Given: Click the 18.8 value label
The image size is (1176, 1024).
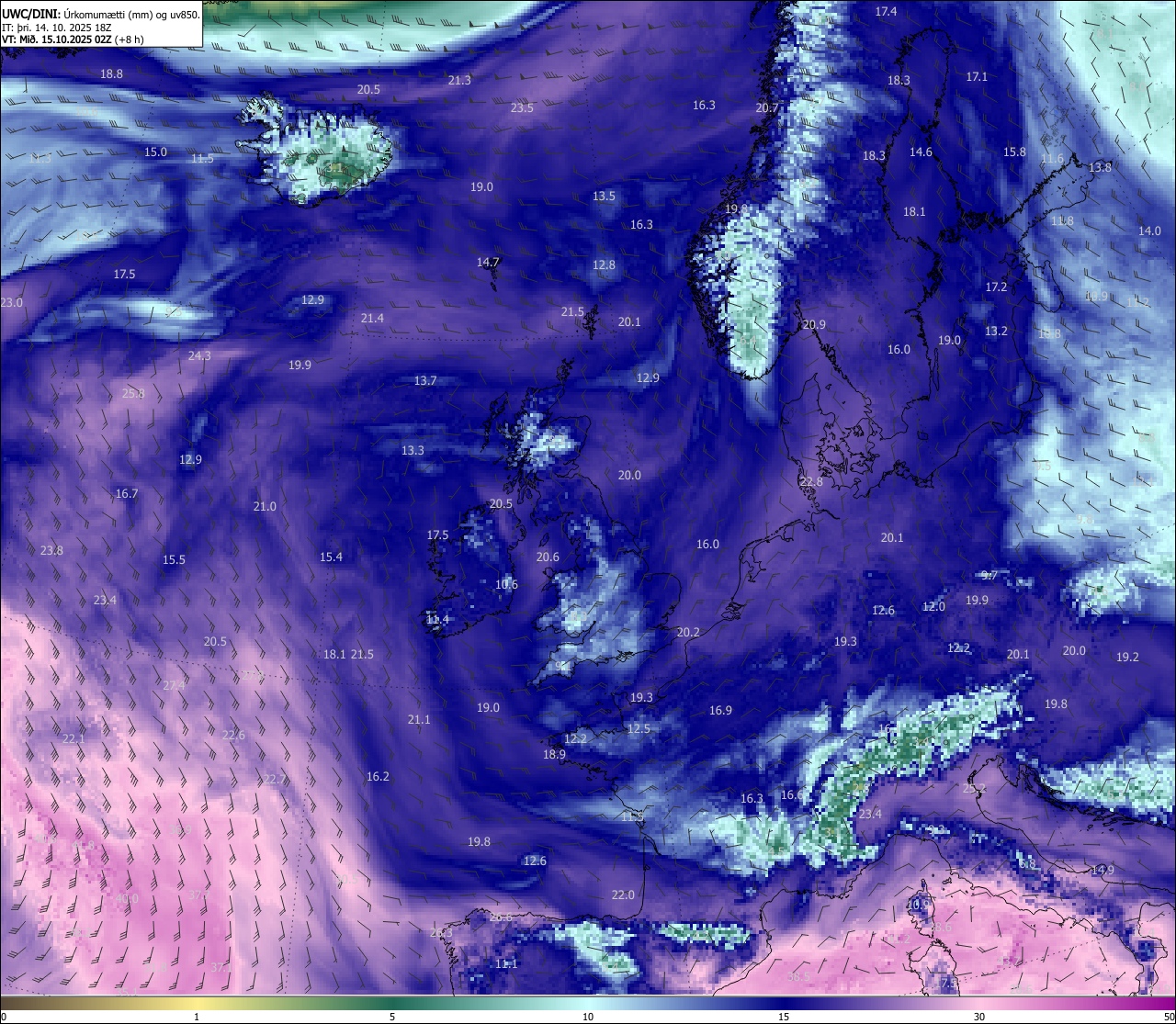Looking at the screenshot, I should click(111, 73).
